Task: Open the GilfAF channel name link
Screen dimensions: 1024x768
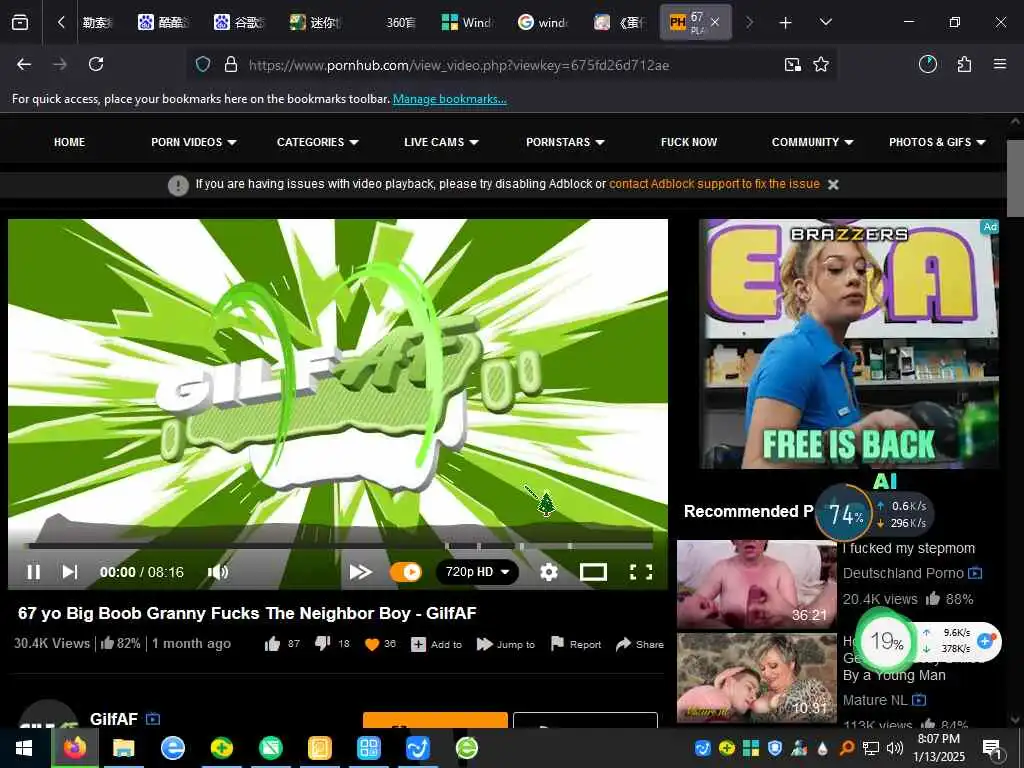Action: [x=114, y=719]
